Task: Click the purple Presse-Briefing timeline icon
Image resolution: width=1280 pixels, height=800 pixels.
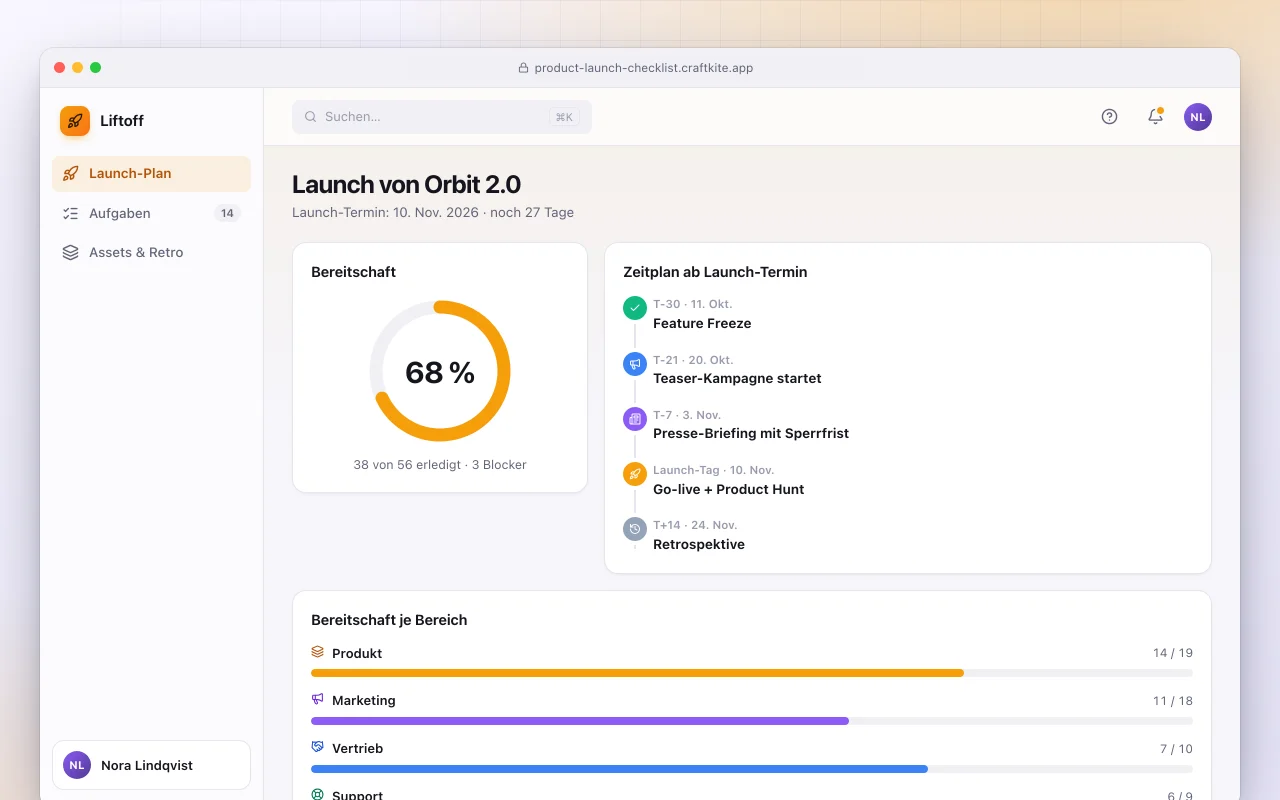Action: [x=635, y=418]
